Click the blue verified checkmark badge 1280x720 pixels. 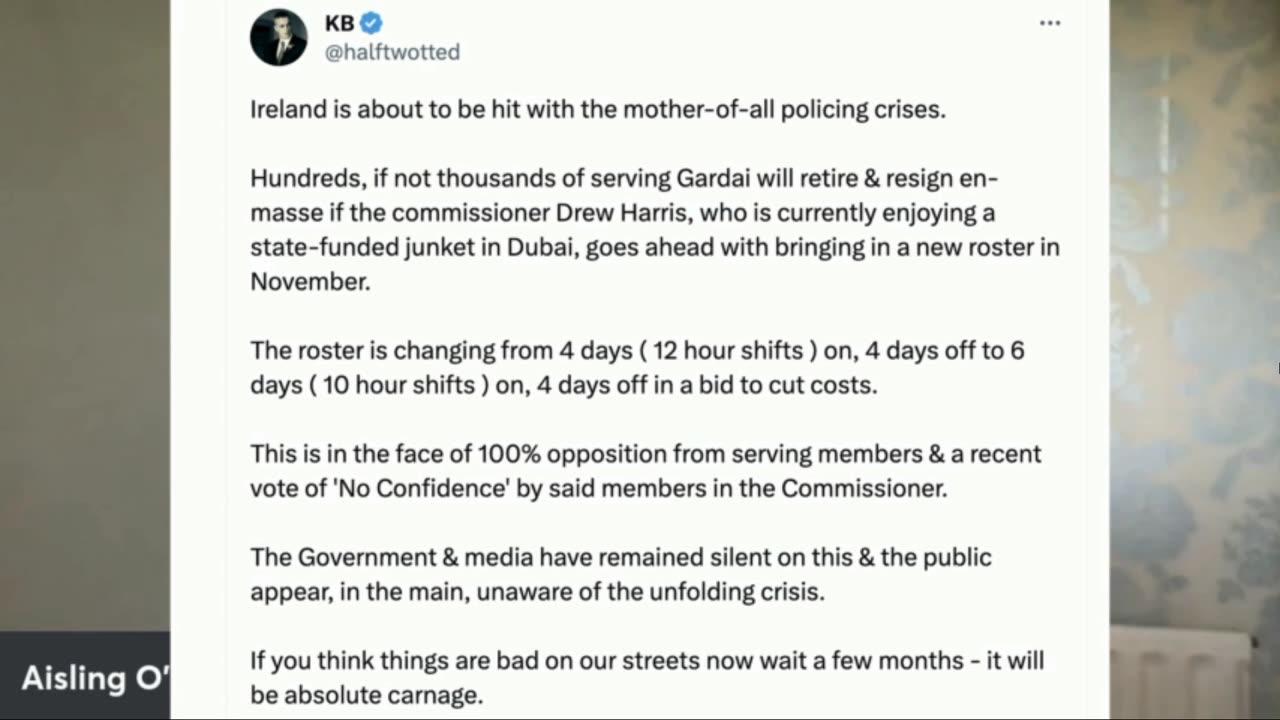coord(371,23)
